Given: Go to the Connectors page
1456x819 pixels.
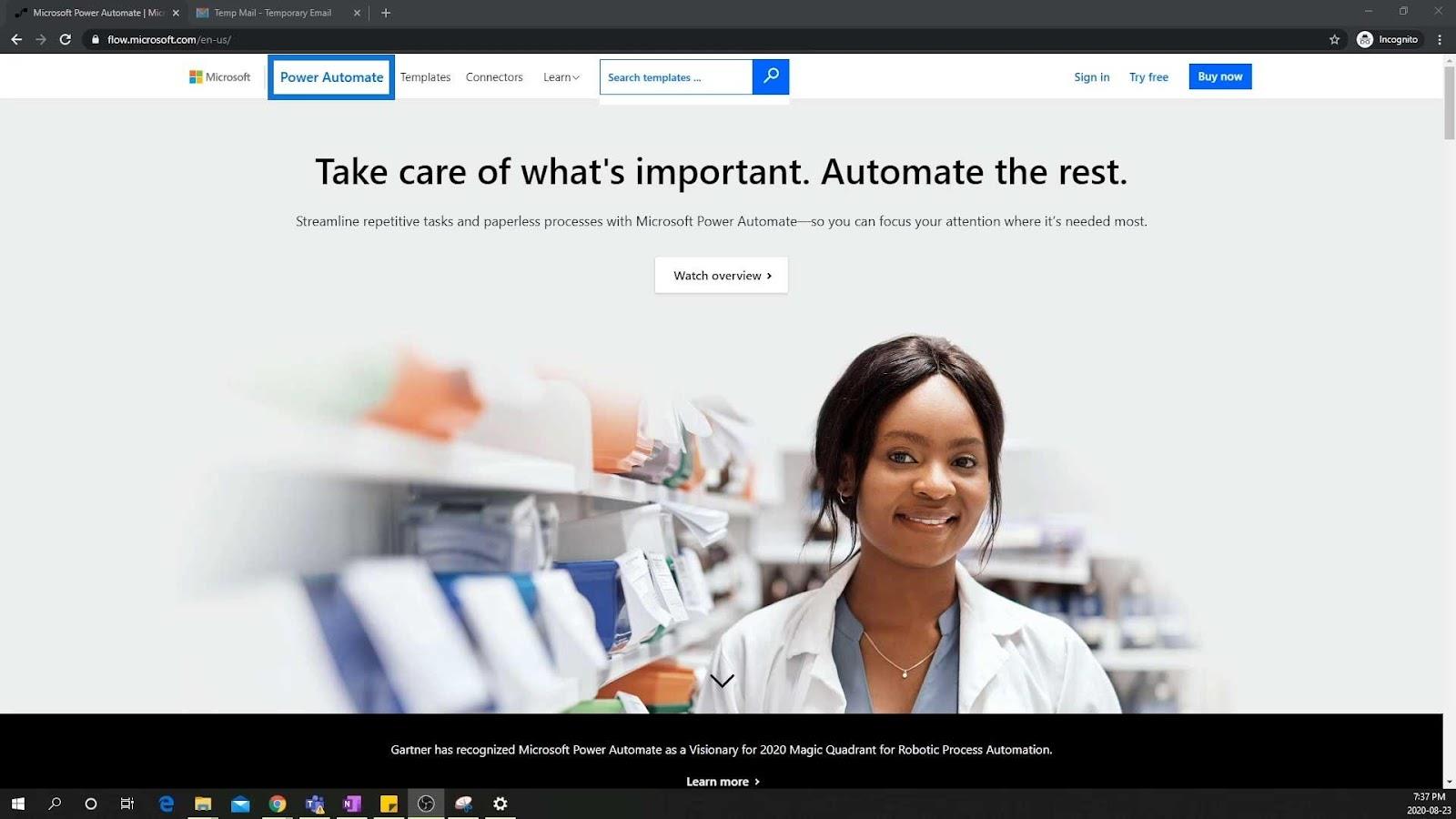Looking at the screenshot, I should (494, 77).
